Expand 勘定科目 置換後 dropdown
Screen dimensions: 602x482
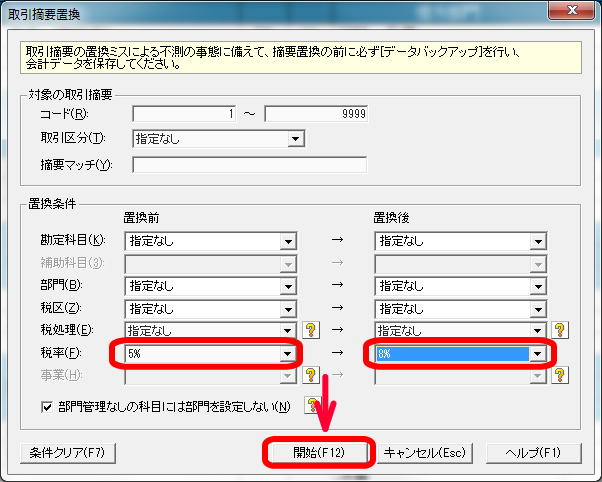point(538,241)
